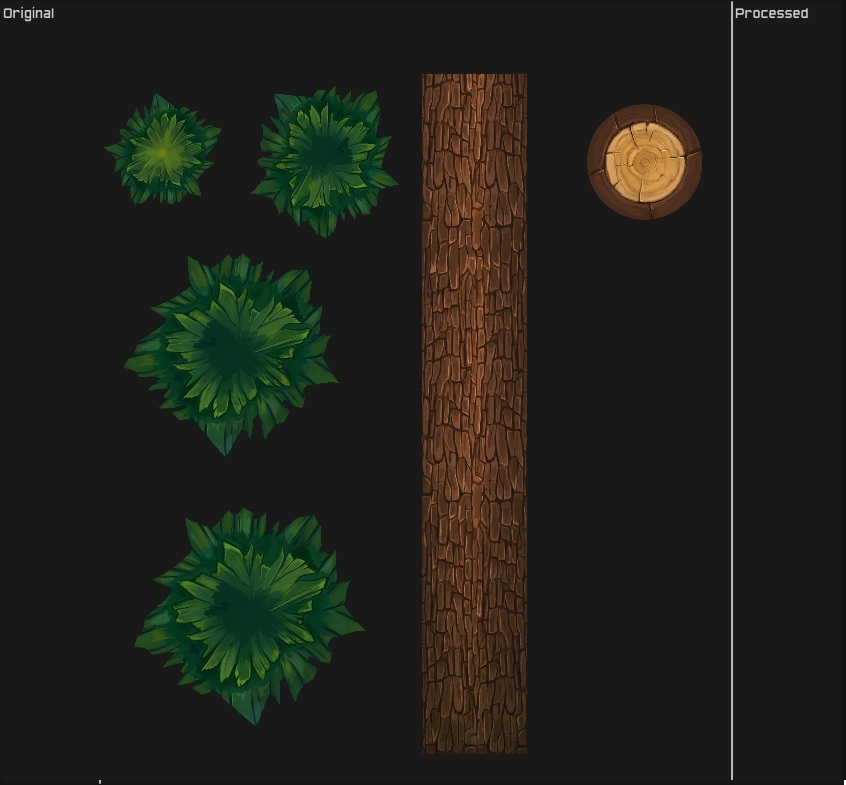Select the round log cross-section sprite
The width and height of the screenshot is (846, 785).
point(644,162)
